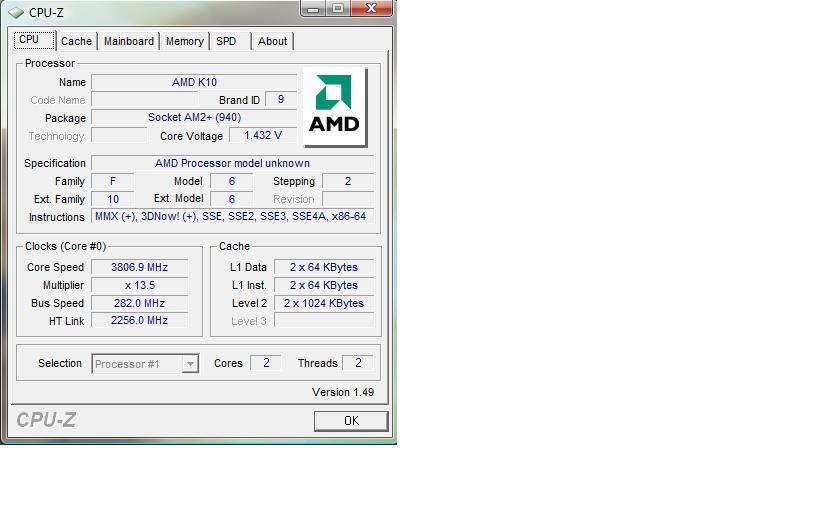
Task: Open the About tab
Action: point(272,41)
